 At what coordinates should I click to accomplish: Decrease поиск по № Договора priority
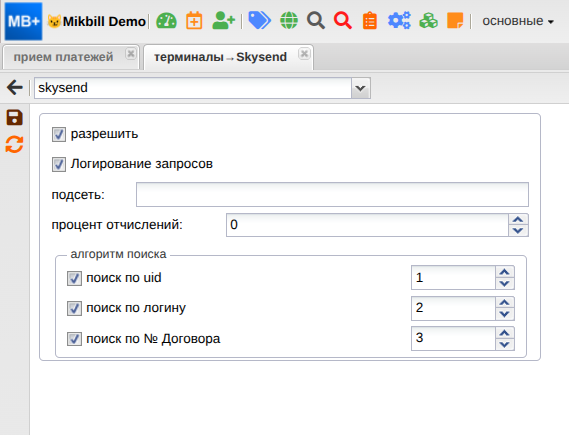(504, 344)
